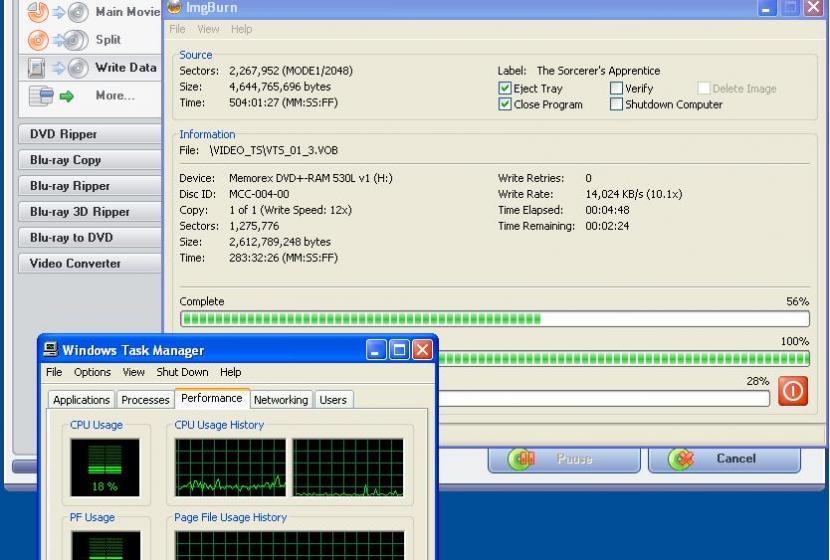Click Time Remaining value 00:02:24

[x=607, y=226]
